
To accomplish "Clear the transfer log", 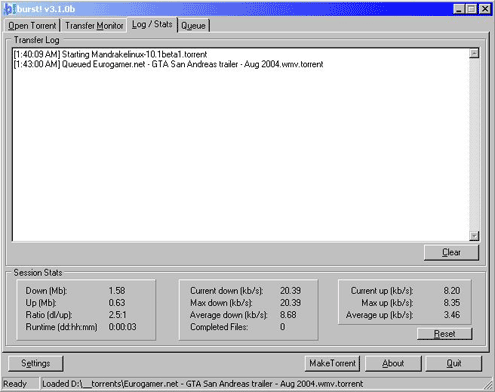I will [451, 252].
